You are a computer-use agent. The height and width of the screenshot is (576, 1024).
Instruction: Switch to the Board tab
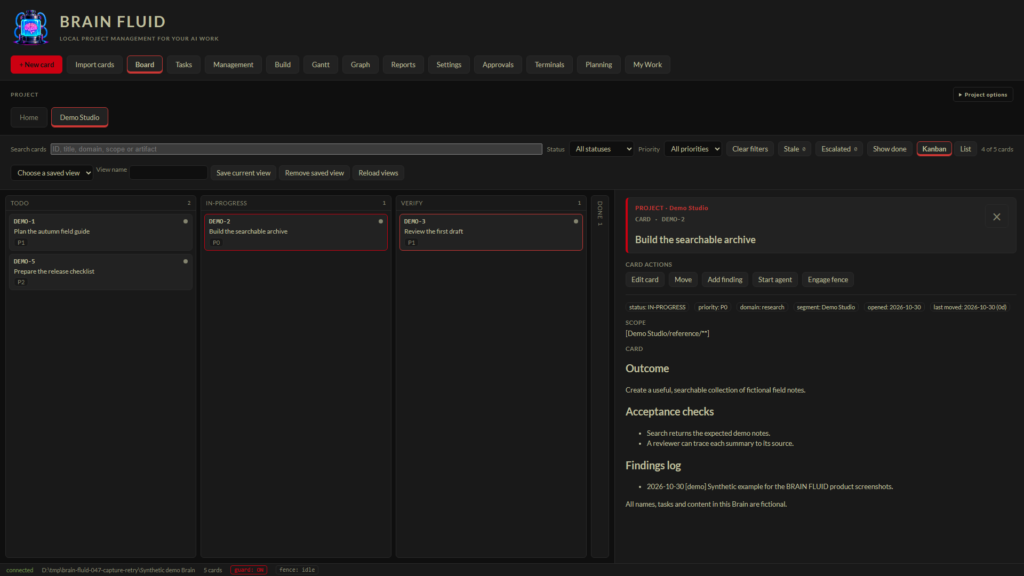144,65
